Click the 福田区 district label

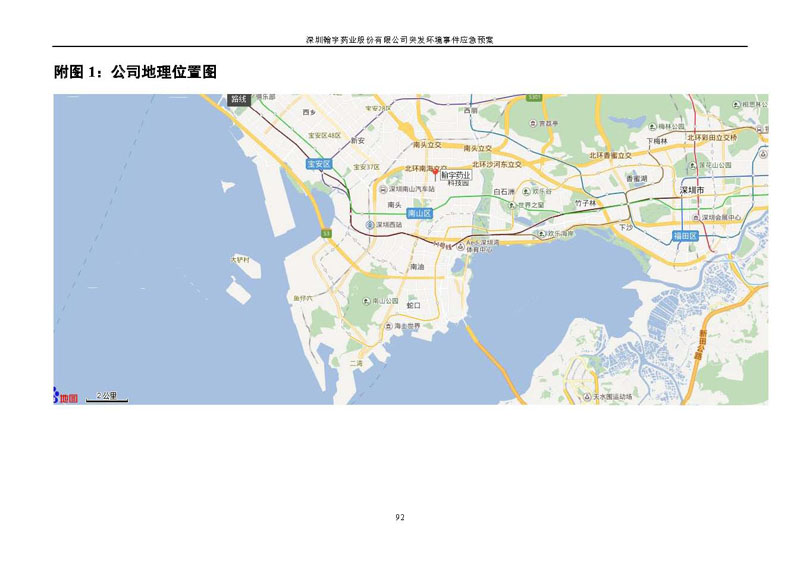(x=684, y=236)
